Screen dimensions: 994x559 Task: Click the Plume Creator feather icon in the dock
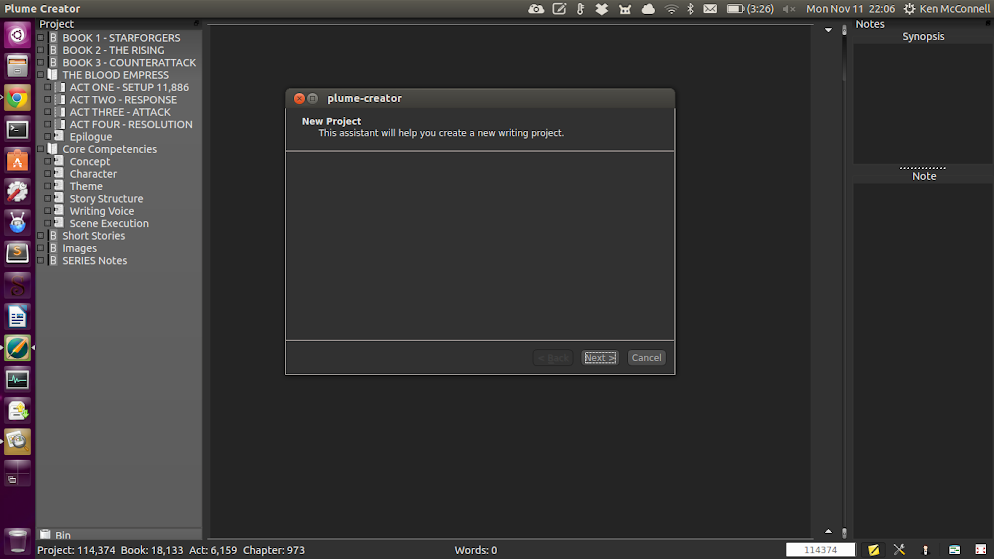(x=17, y=348)
